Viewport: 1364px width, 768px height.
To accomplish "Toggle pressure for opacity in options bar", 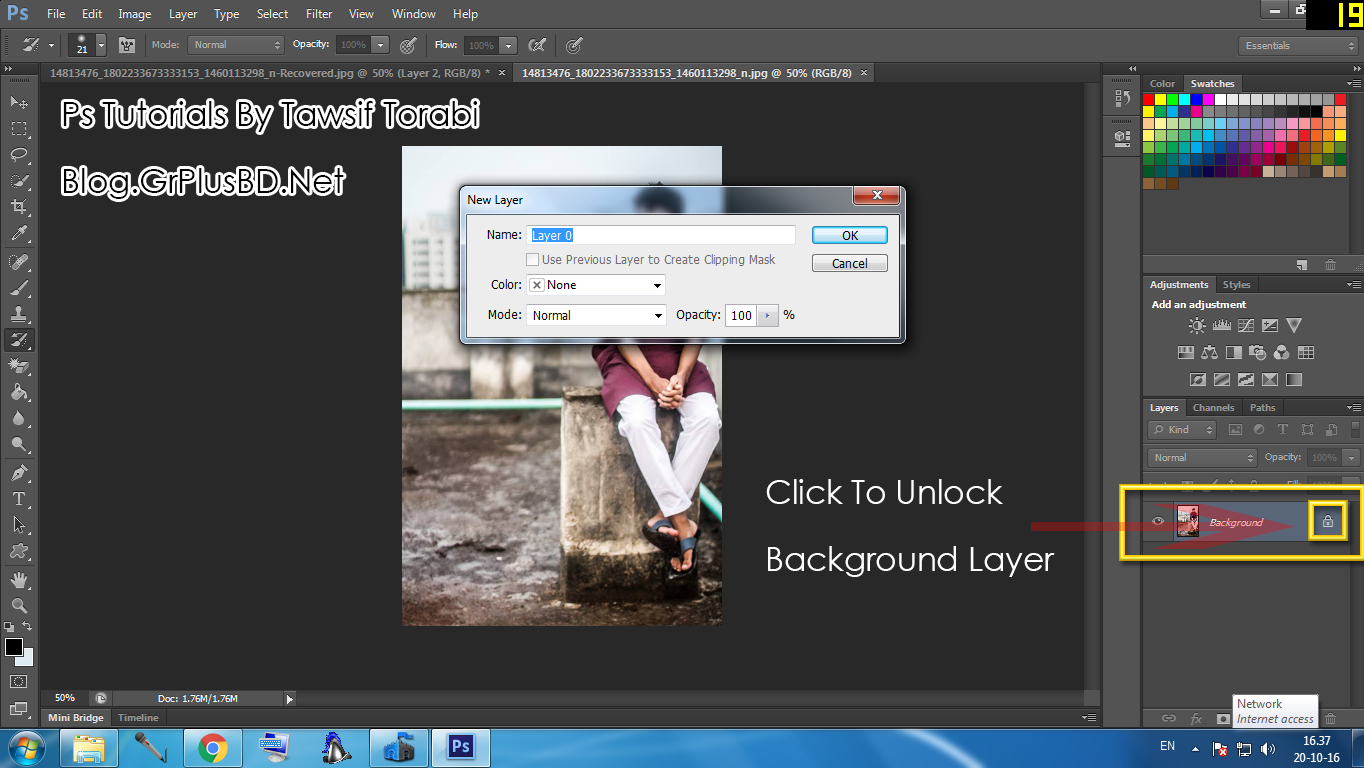I will [408, 45].
